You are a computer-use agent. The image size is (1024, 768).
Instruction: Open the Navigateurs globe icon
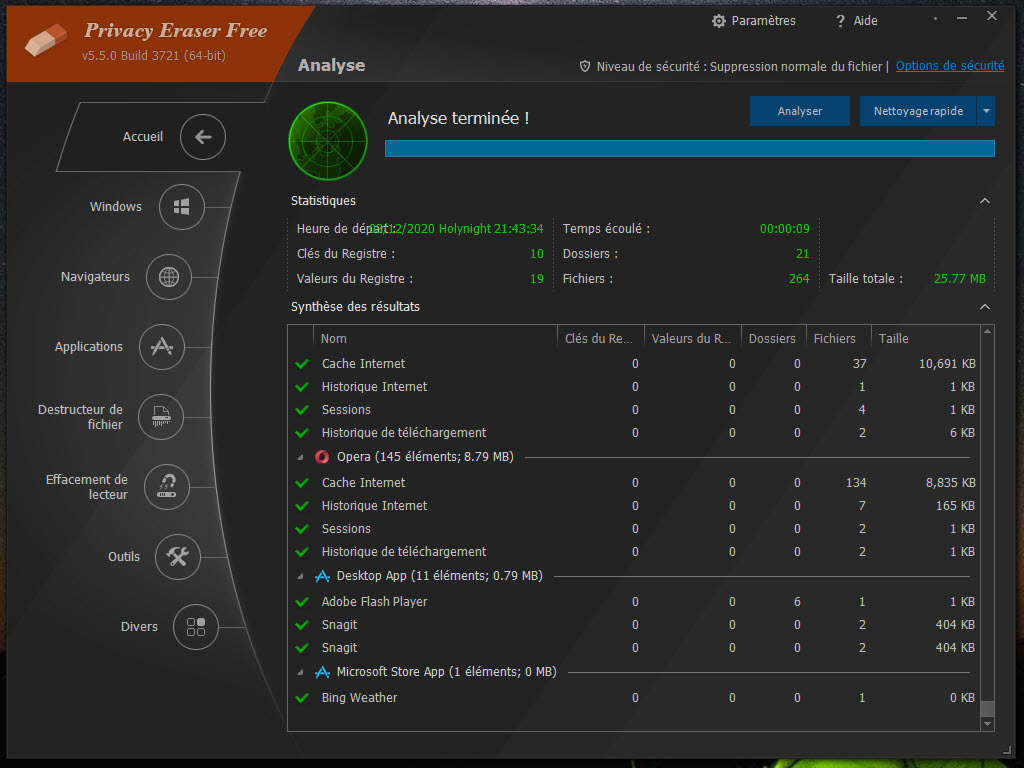tap(168, 277)
